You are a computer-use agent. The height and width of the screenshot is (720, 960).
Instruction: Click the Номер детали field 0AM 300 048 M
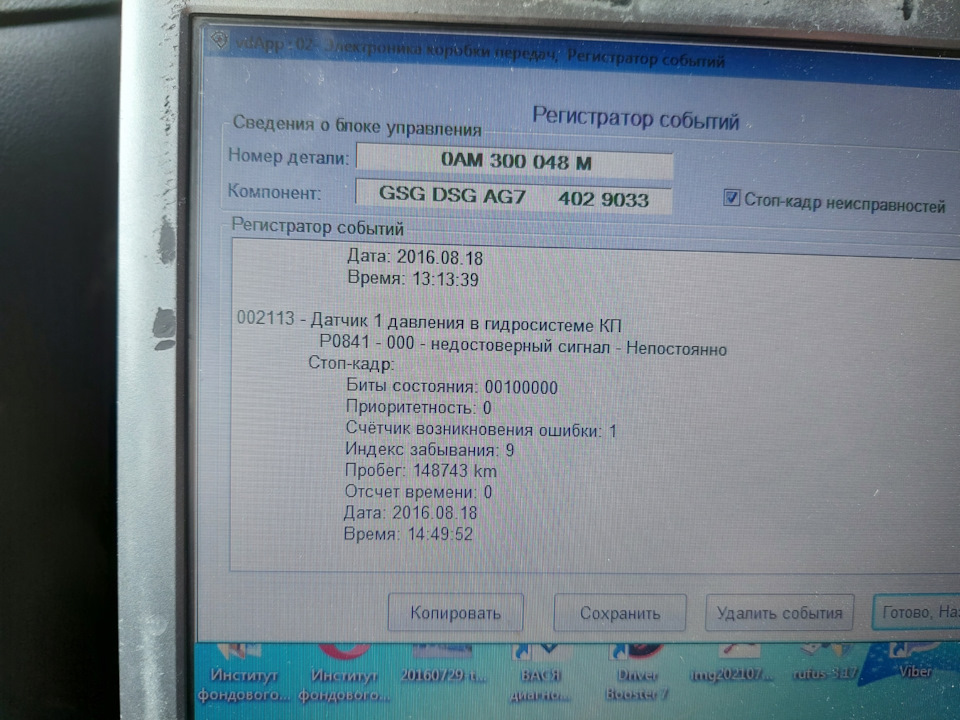coord(515,162)
